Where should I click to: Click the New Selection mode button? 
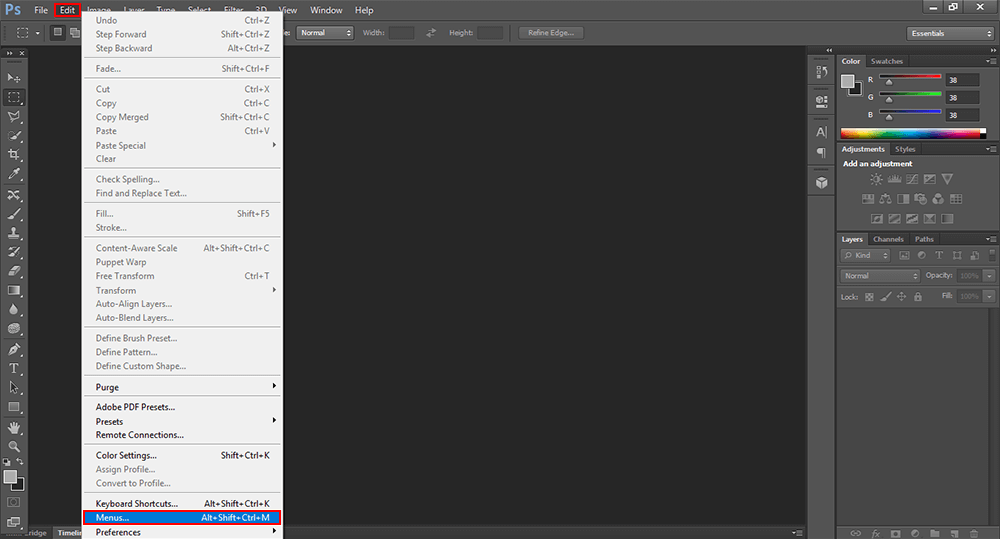click(x=57, y=32)
